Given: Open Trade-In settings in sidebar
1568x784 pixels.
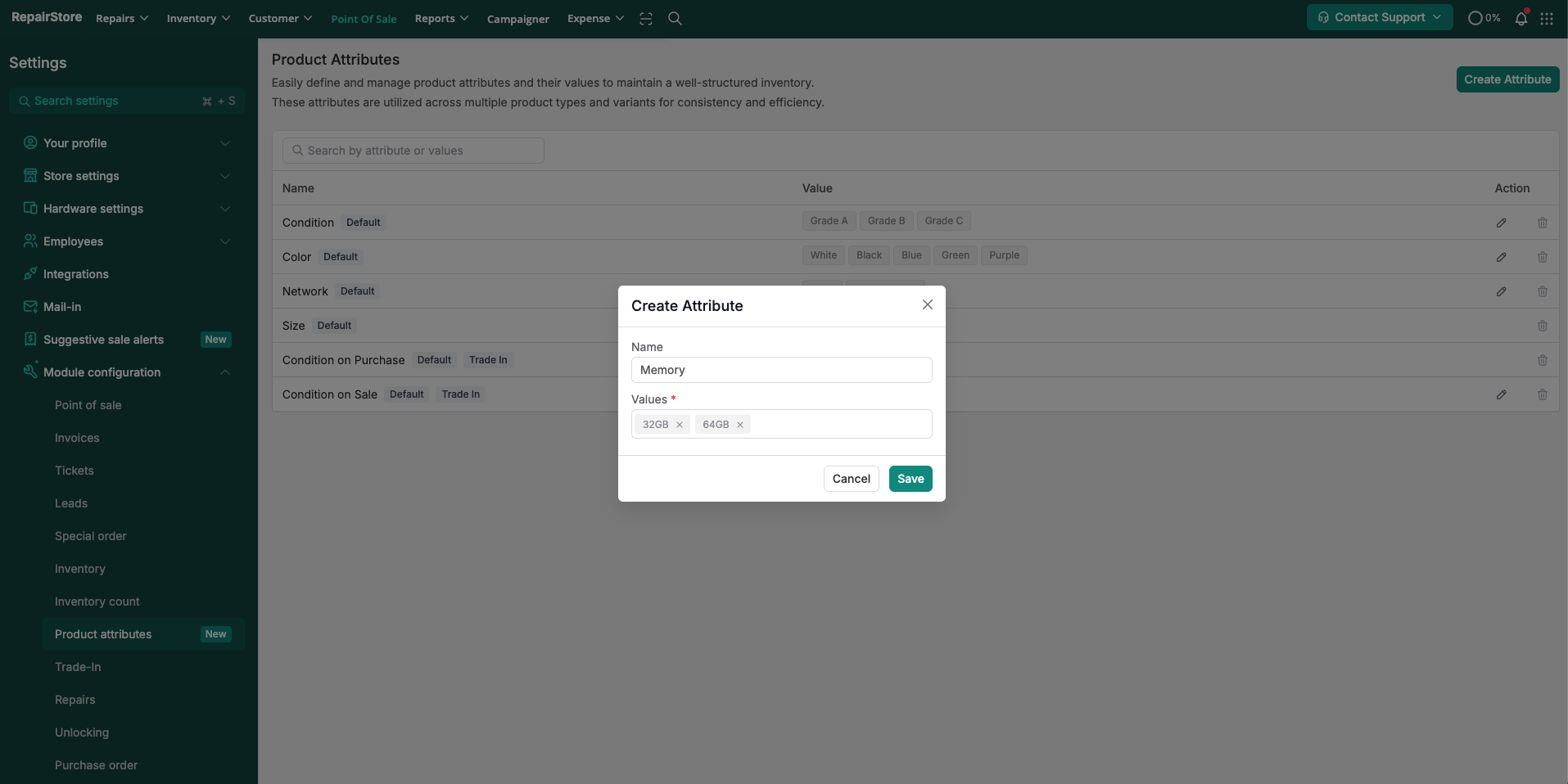Looking at the screenshot, I should click(78, 667).
